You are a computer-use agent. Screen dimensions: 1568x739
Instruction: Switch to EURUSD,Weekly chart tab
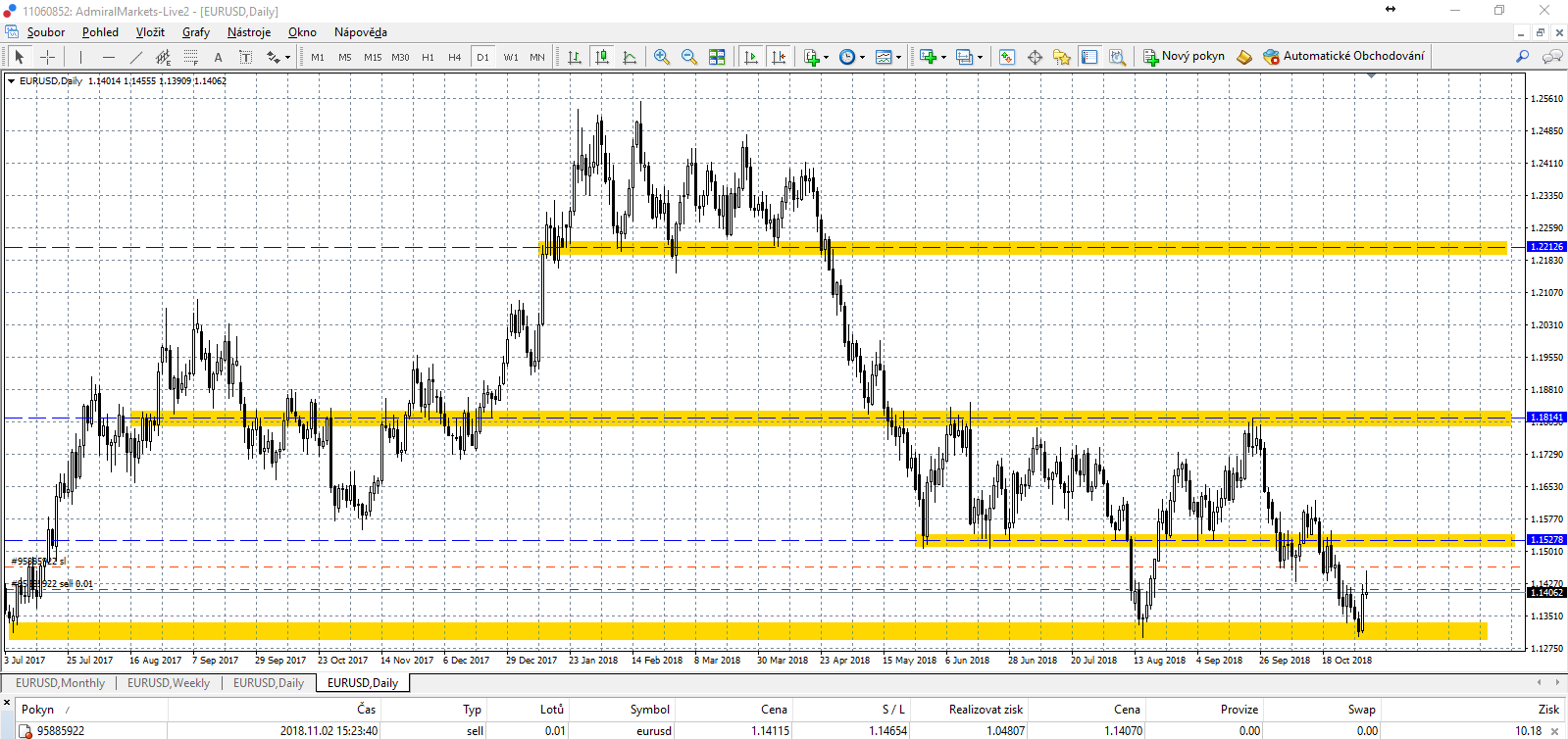pyautogui.click(x=169, y=683)
